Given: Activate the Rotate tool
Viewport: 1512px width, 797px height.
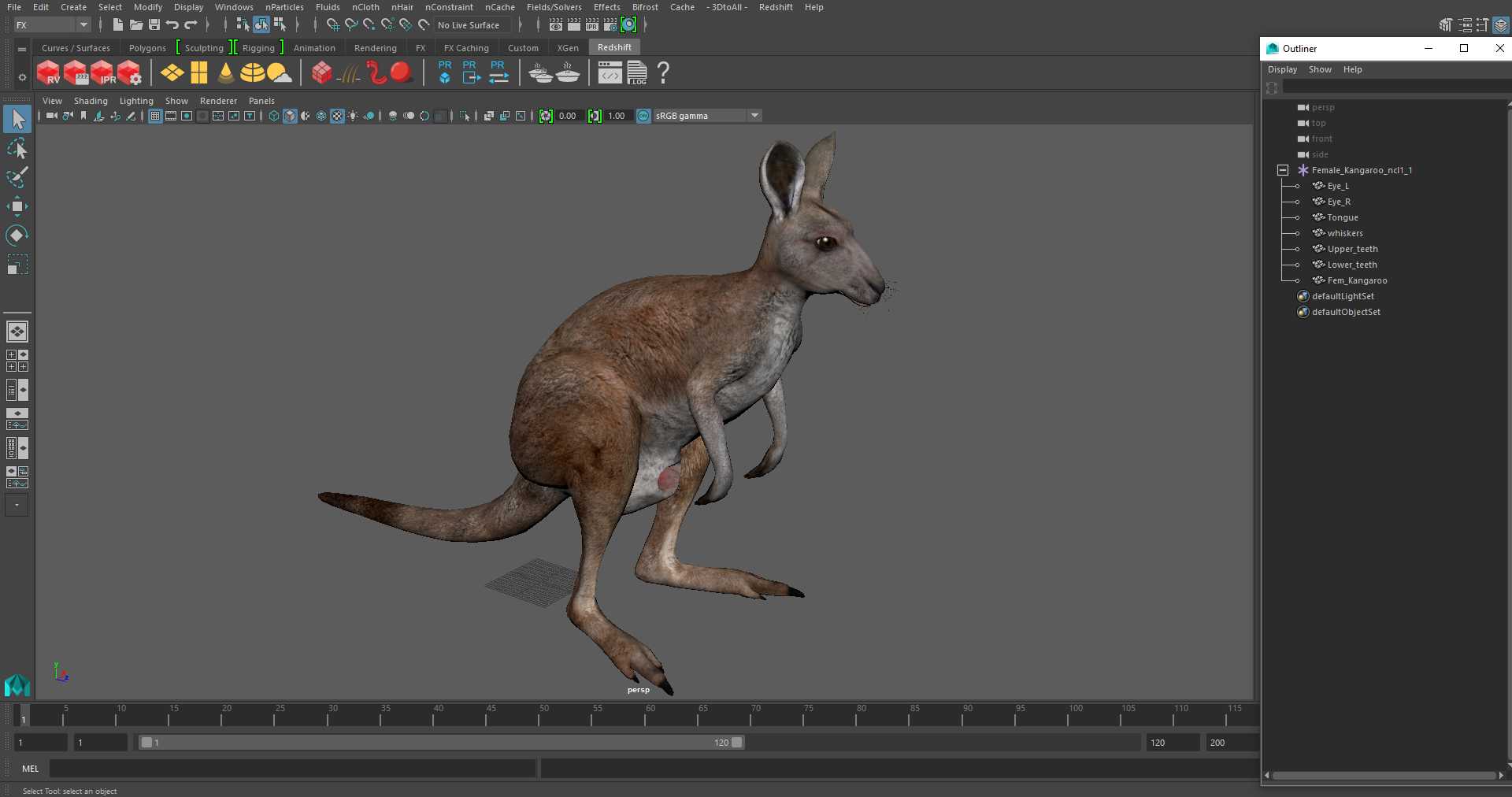Looking at the screenshot, I should tap(17, 235).
